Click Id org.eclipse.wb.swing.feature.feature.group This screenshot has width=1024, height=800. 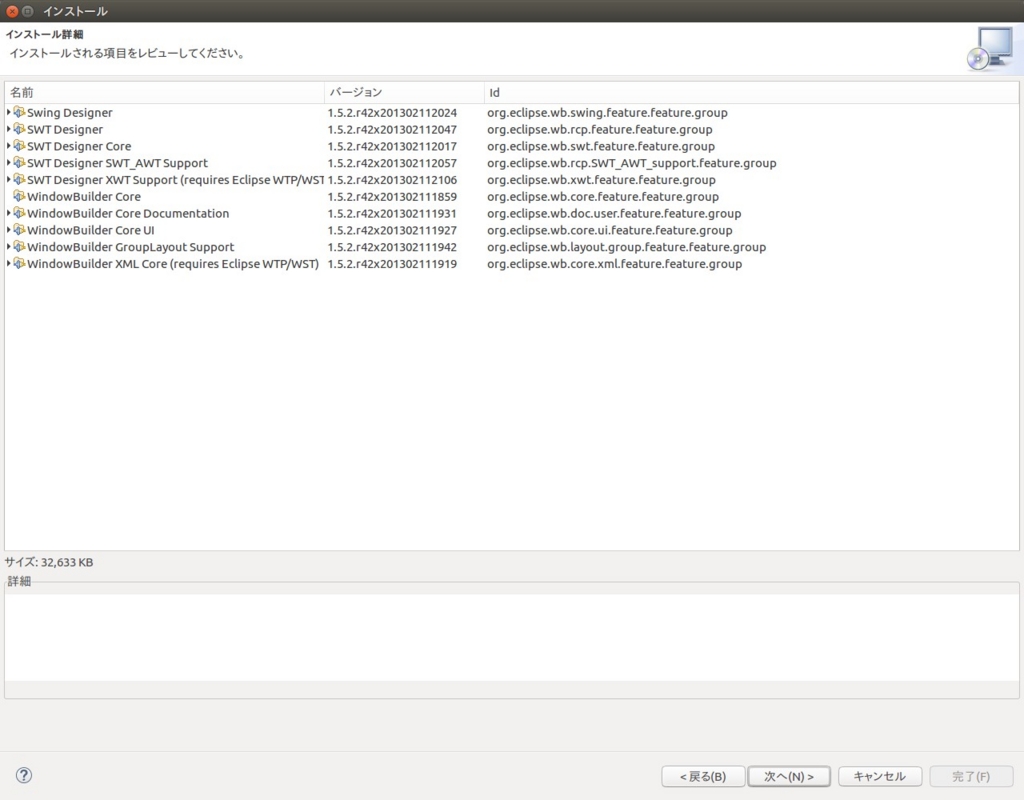click(607, 112)
